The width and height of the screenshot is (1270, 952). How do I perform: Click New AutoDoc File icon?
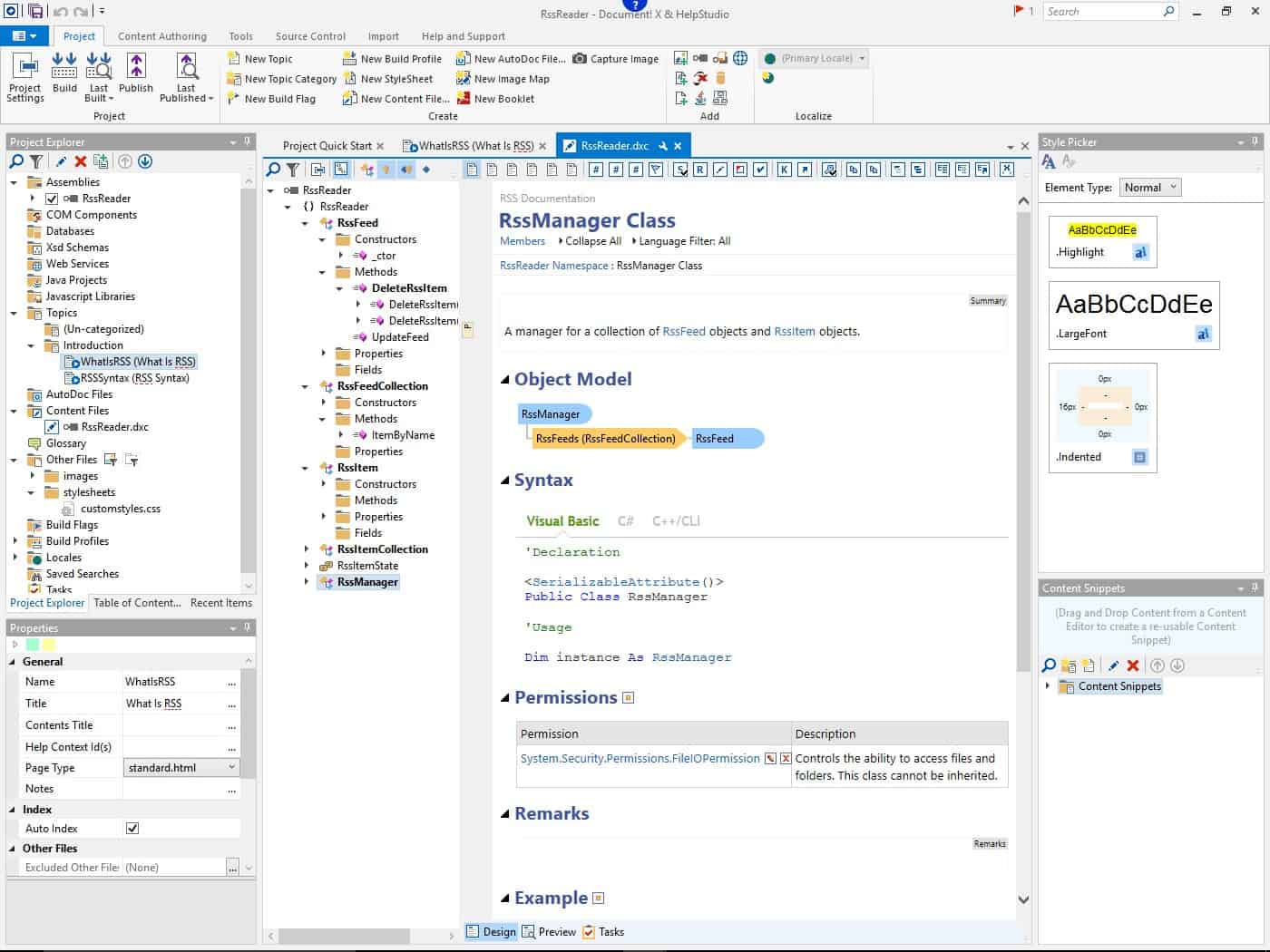464,58
